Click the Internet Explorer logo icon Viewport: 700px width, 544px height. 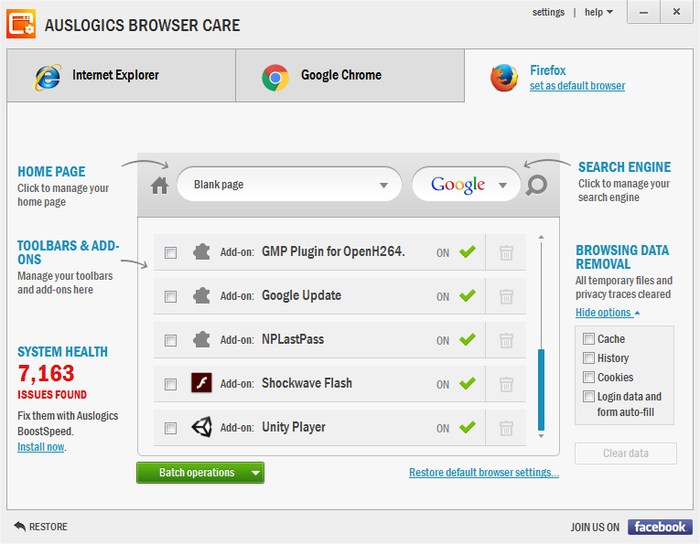47,77
